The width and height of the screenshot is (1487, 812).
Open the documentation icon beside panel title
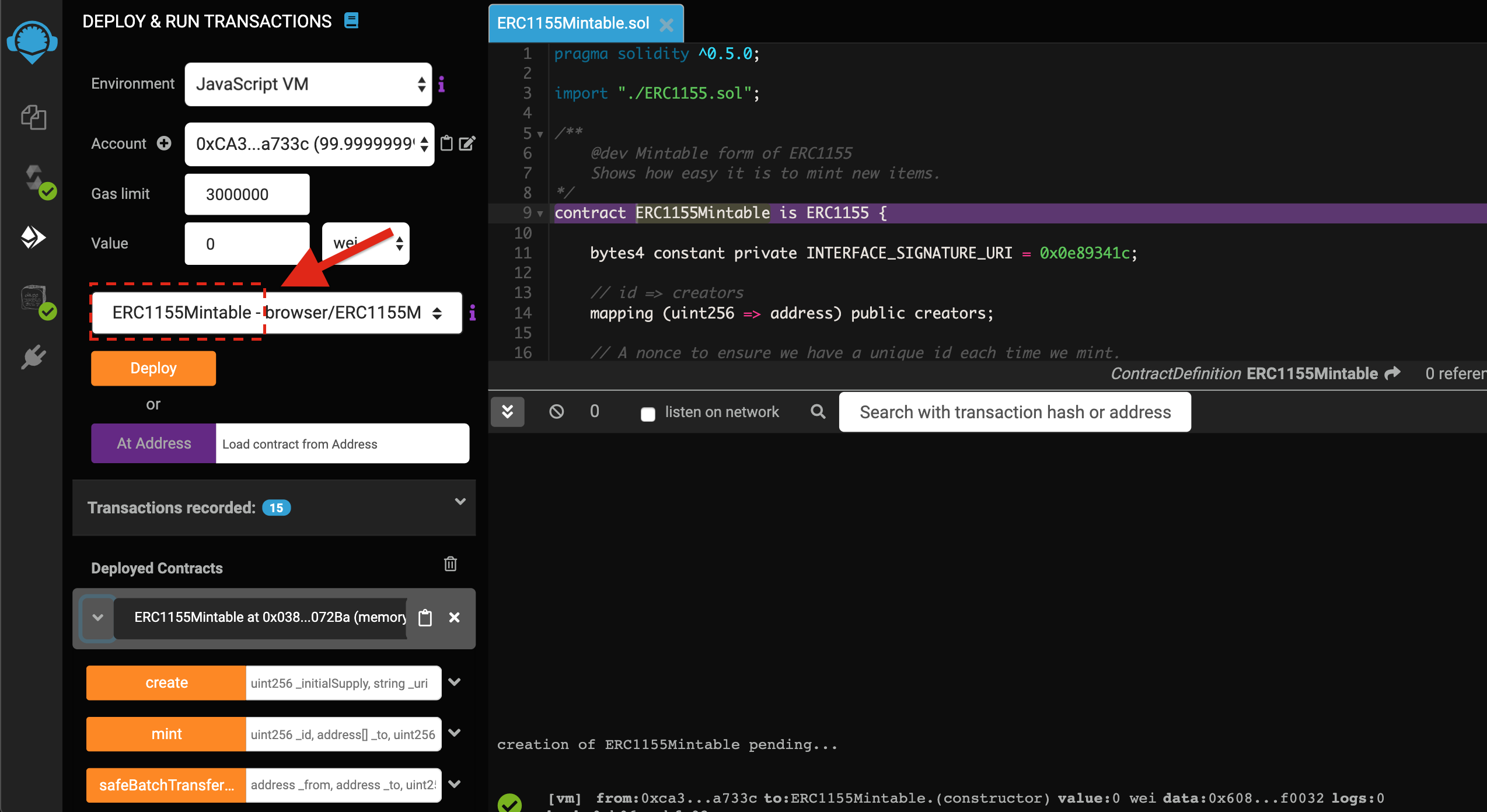pos(351,21)
